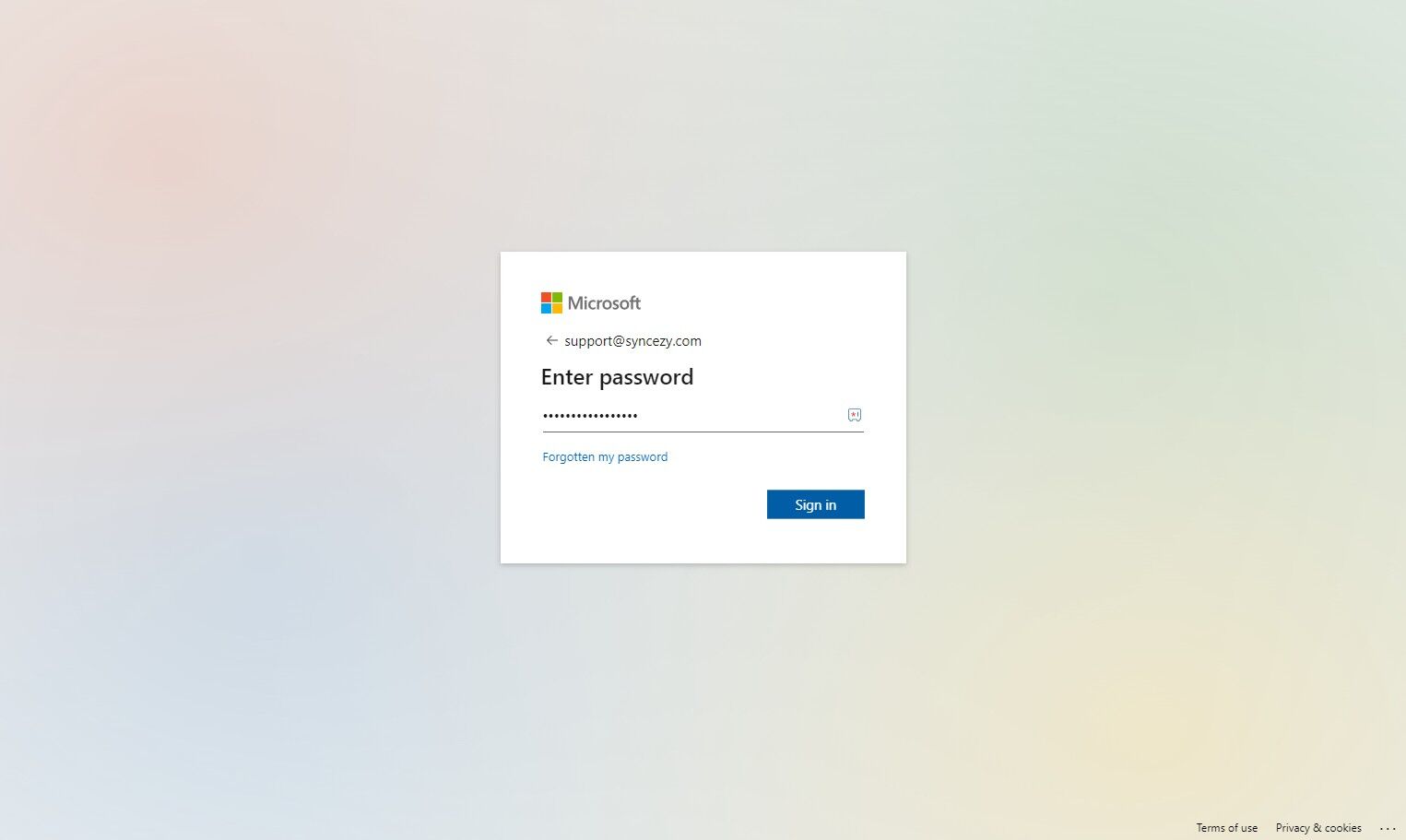Click blank card area right of Forgotten link

767,456
